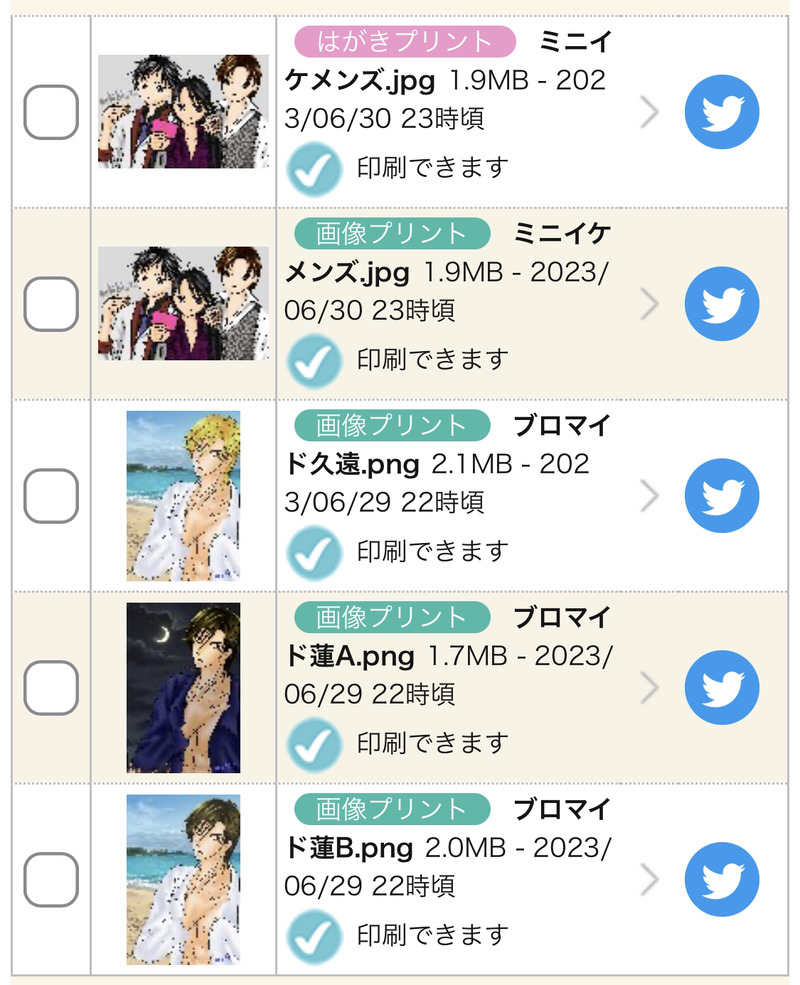Click printable checkmark icon for ブロマイド久遠.png
Viewport: 800px width, 985px height.
pos(315,552)
